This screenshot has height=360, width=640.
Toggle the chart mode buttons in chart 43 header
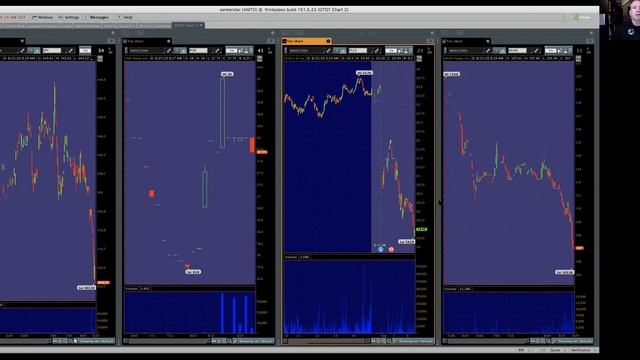pyautogui.click(x=180, y=51)
